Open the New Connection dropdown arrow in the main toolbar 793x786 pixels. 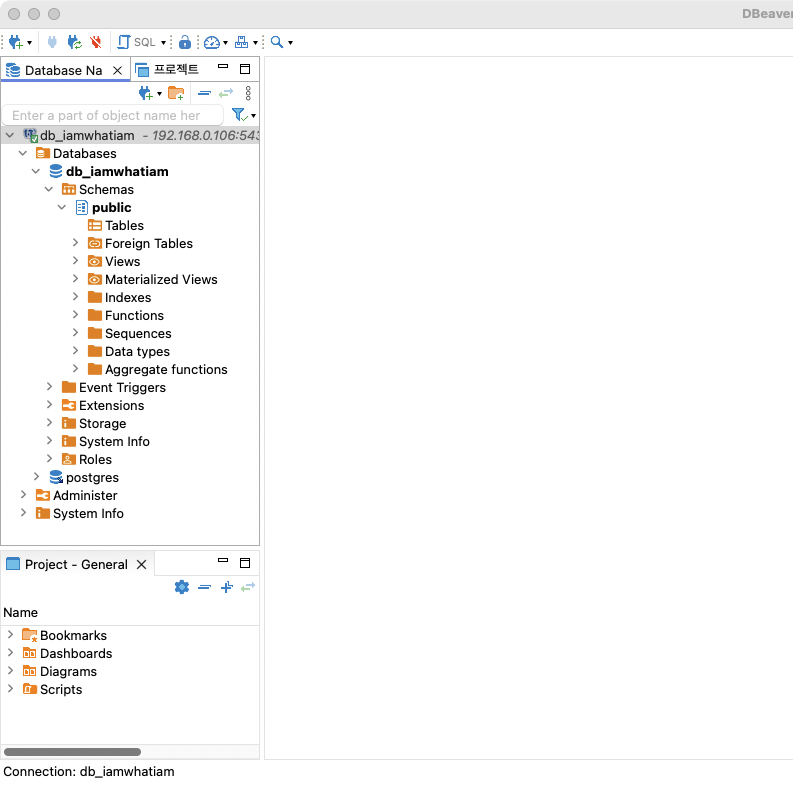point(29,42)
